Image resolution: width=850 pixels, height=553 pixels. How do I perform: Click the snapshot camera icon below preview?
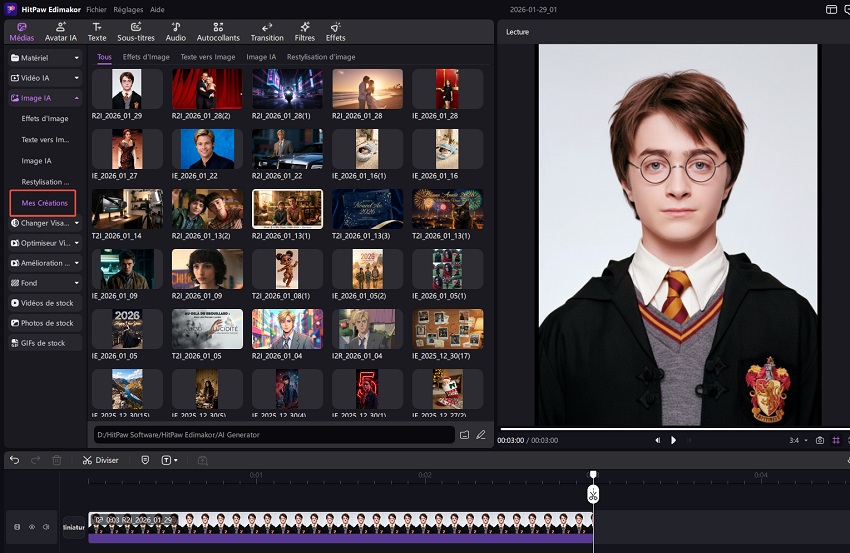pyautogui.click(x=820, y=440)
